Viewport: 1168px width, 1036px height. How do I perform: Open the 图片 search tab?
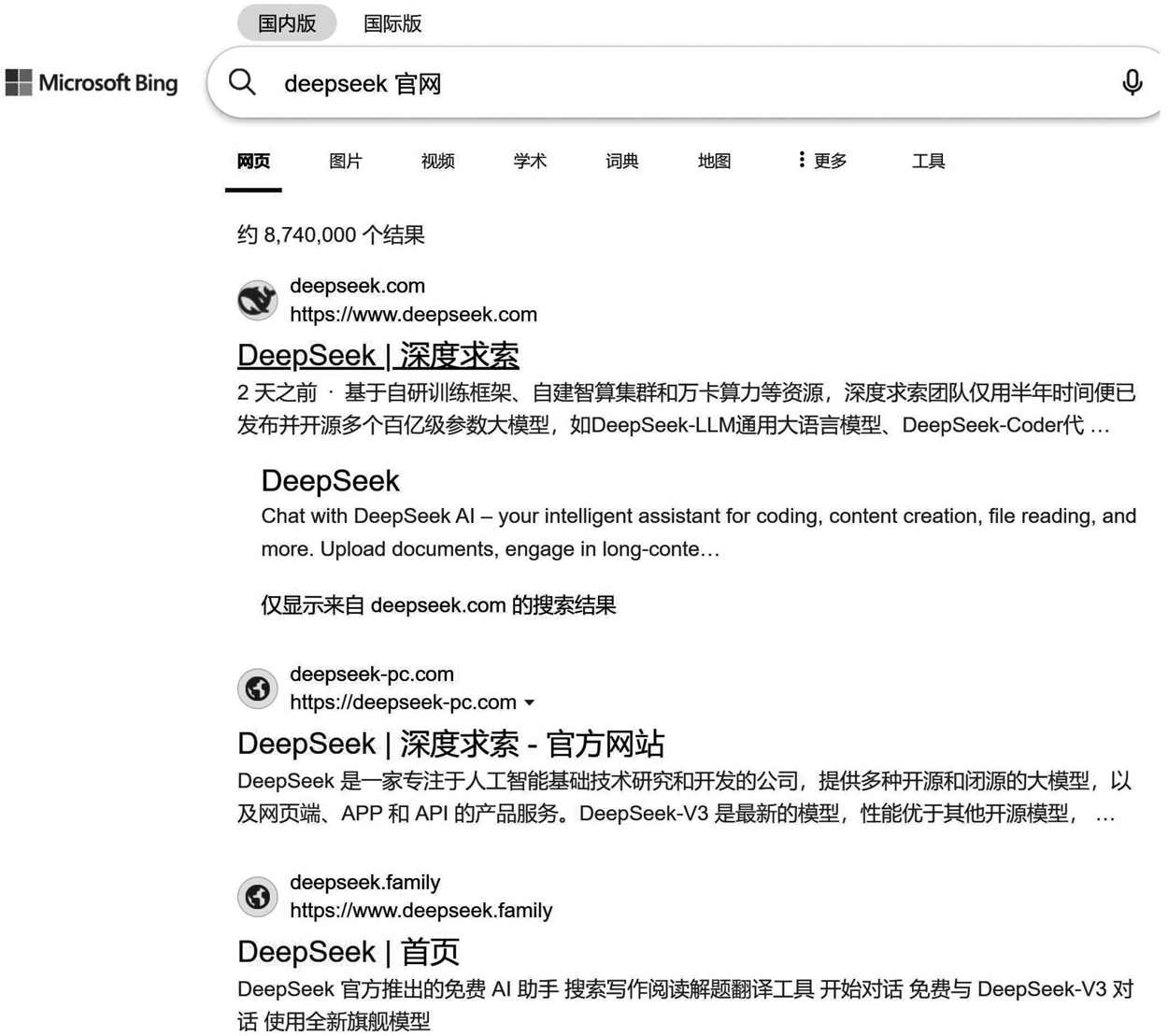pyautogui.click(x=346, y=161)
